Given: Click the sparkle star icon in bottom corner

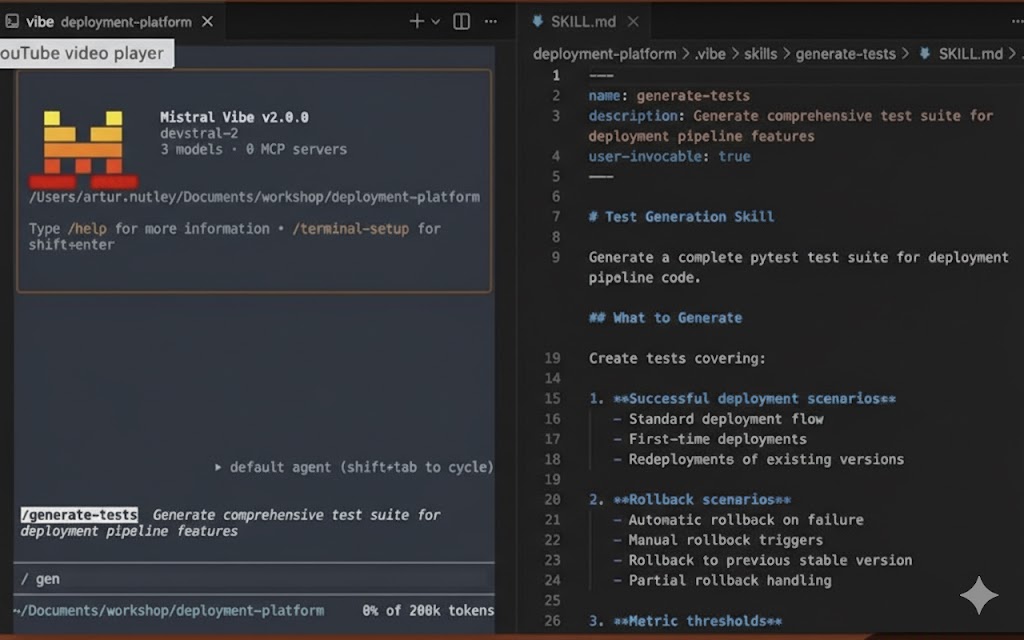Looking at the screenshot, I should [978, 596].
